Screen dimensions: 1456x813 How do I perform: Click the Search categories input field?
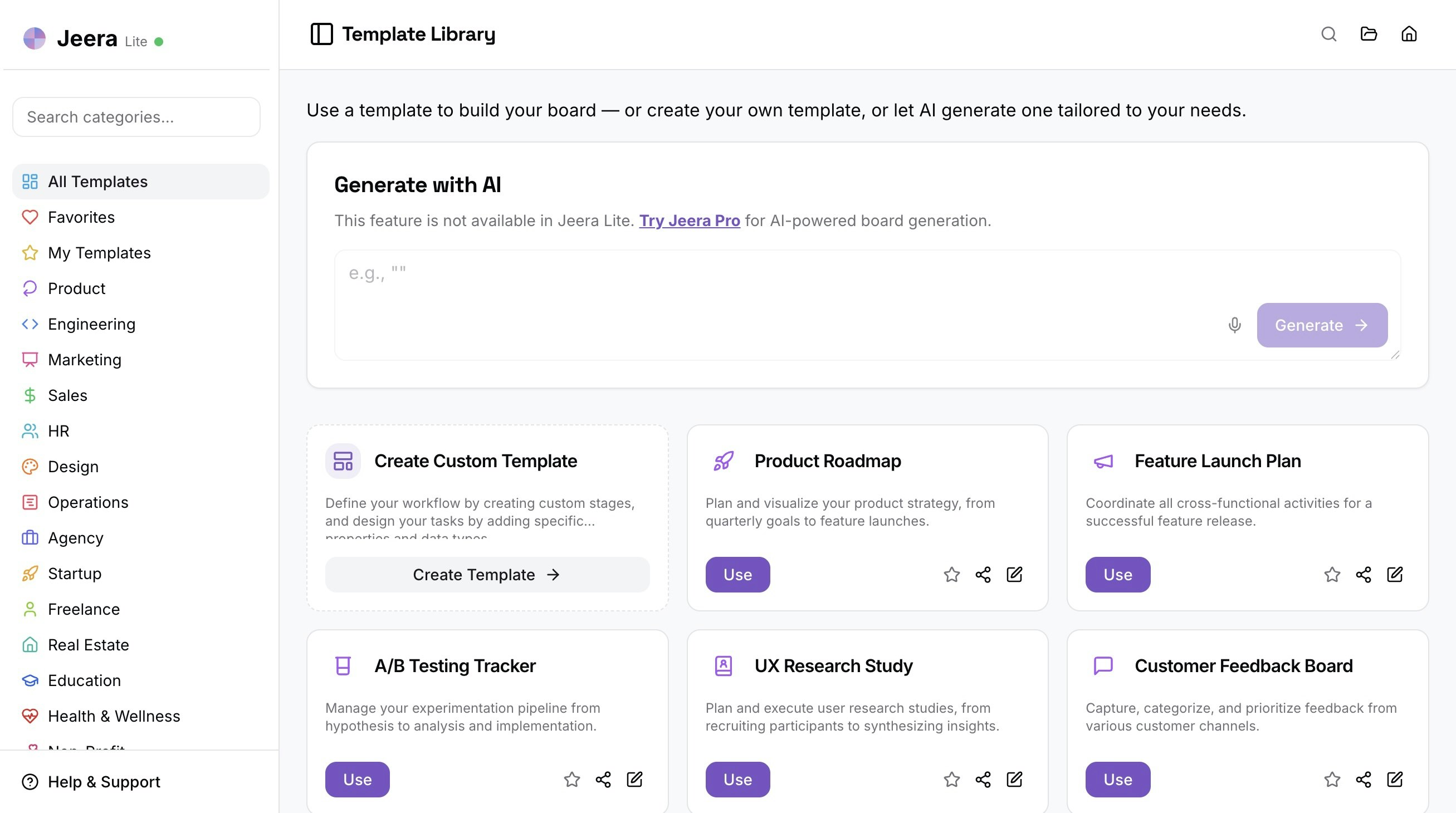[x=136, y=117]
